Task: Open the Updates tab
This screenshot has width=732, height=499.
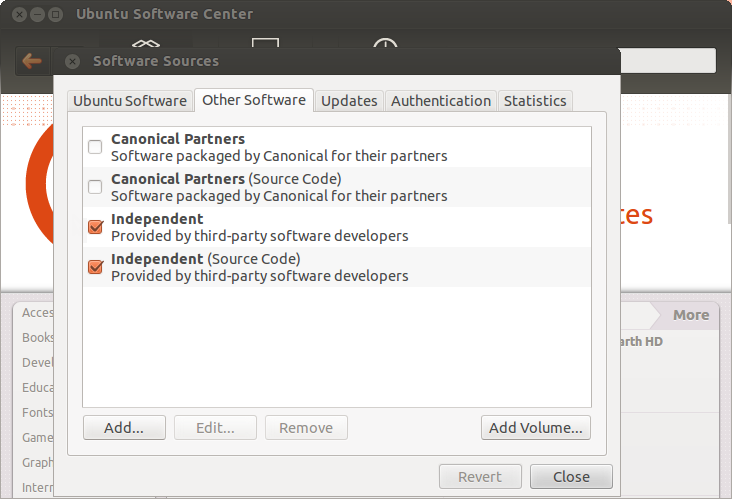Action: point(349,101)
